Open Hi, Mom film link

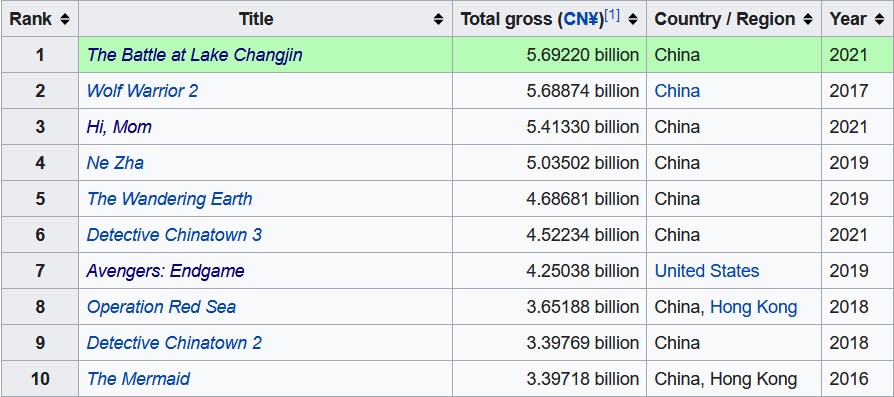pyautogui.click(x=119, y=127)
